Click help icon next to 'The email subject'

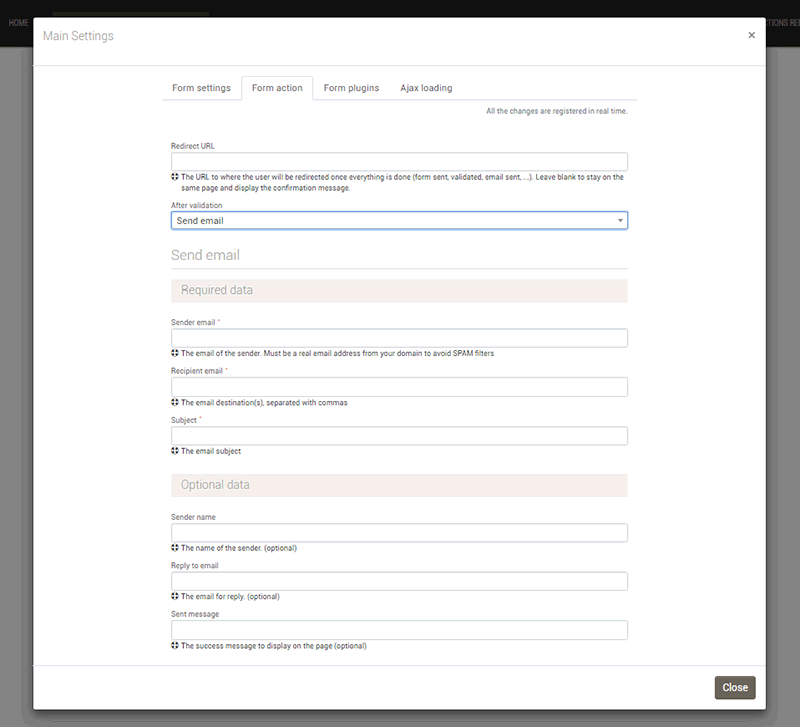pos(175,451)
